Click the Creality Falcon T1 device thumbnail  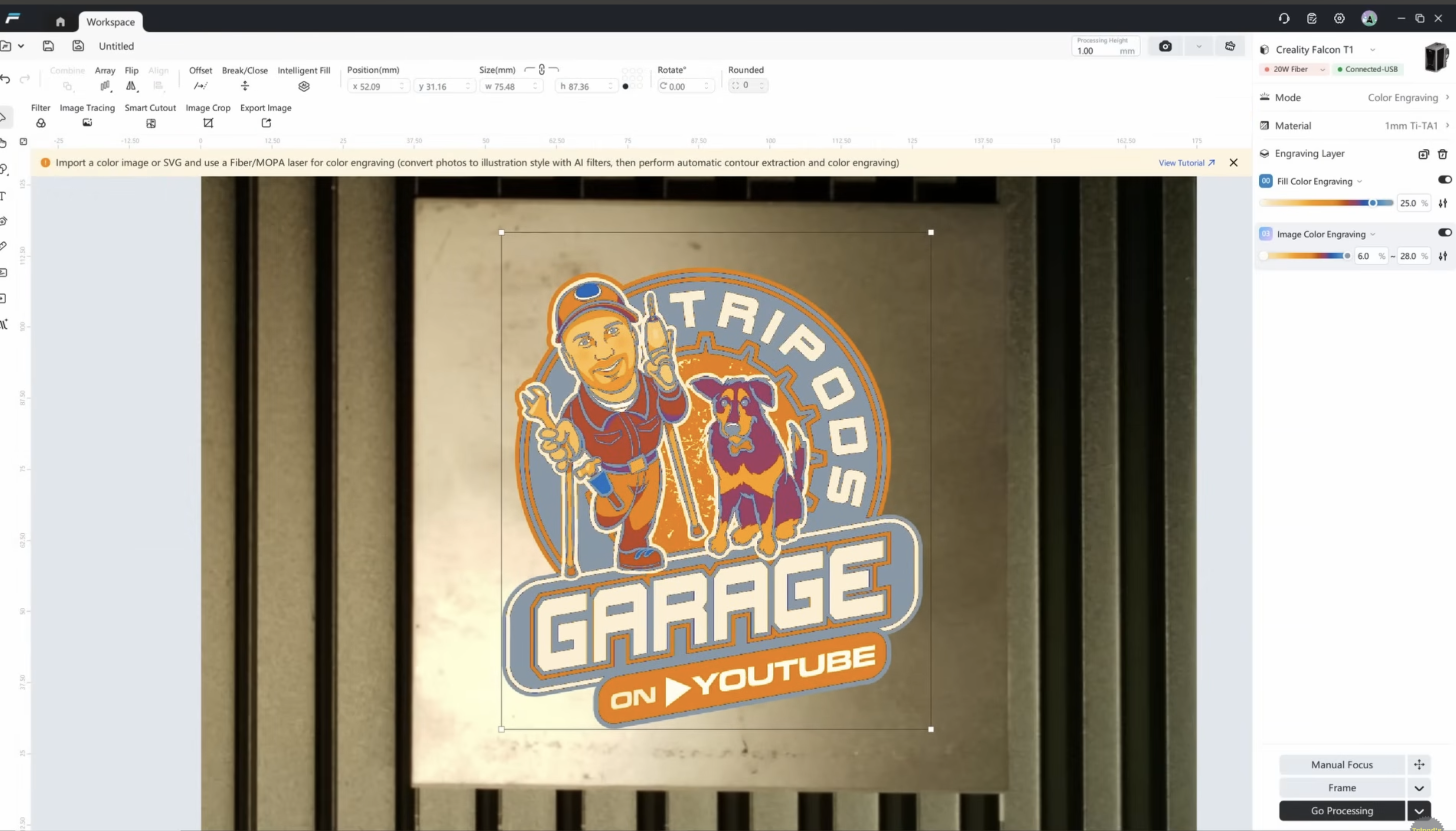coord(1436,57)
